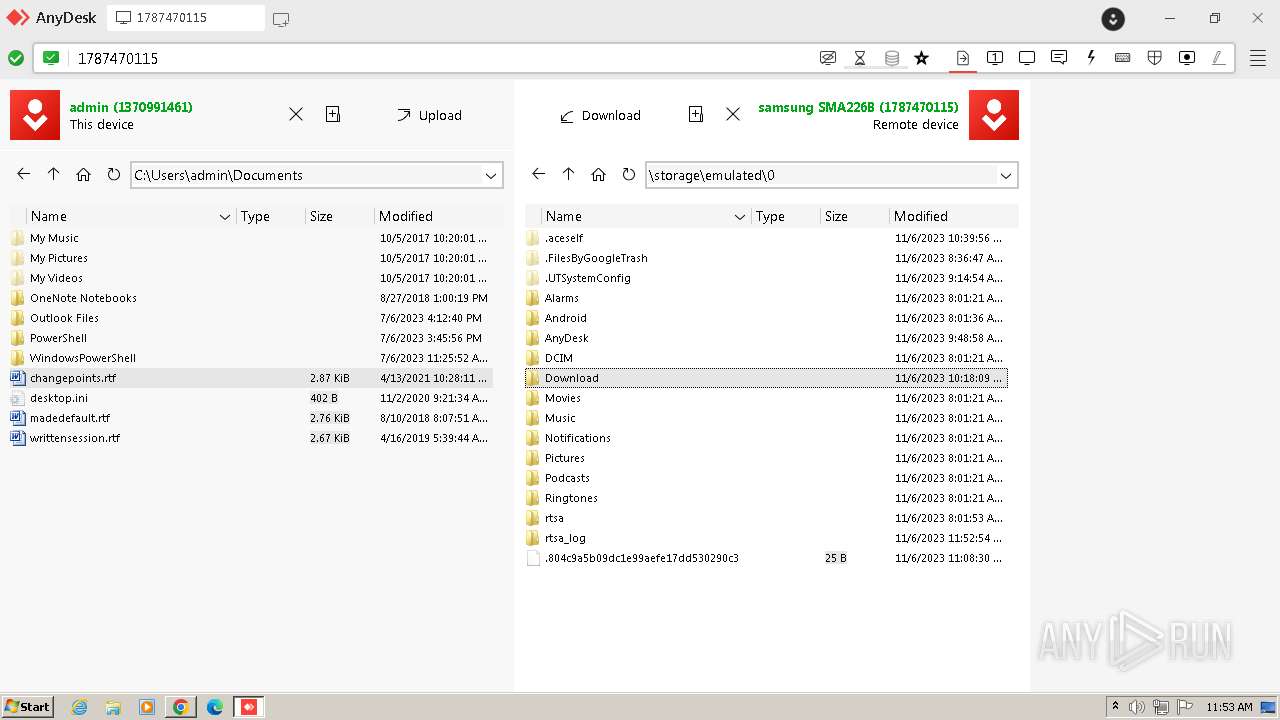Open Chrome from the taskbar
The image size is (1280, 720).
[x=180, y=707]
